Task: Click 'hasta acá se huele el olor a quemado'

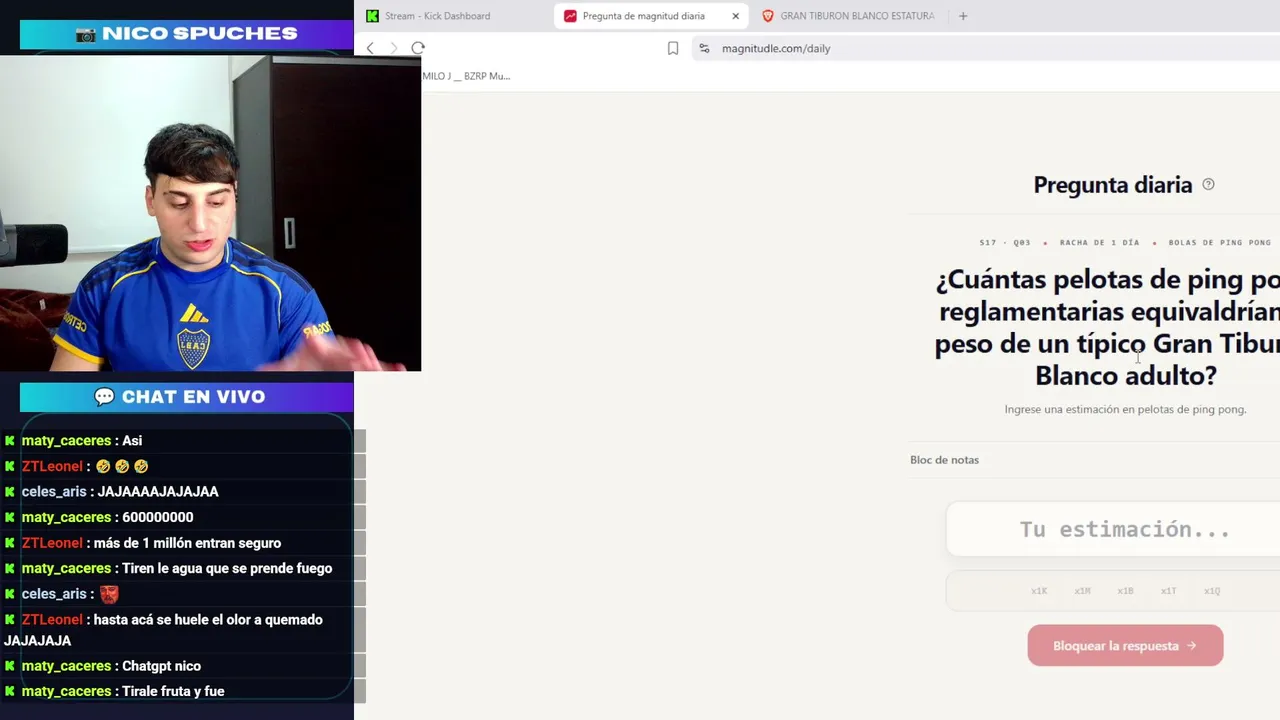Action: pyautogui.click(x=164, y=630)
